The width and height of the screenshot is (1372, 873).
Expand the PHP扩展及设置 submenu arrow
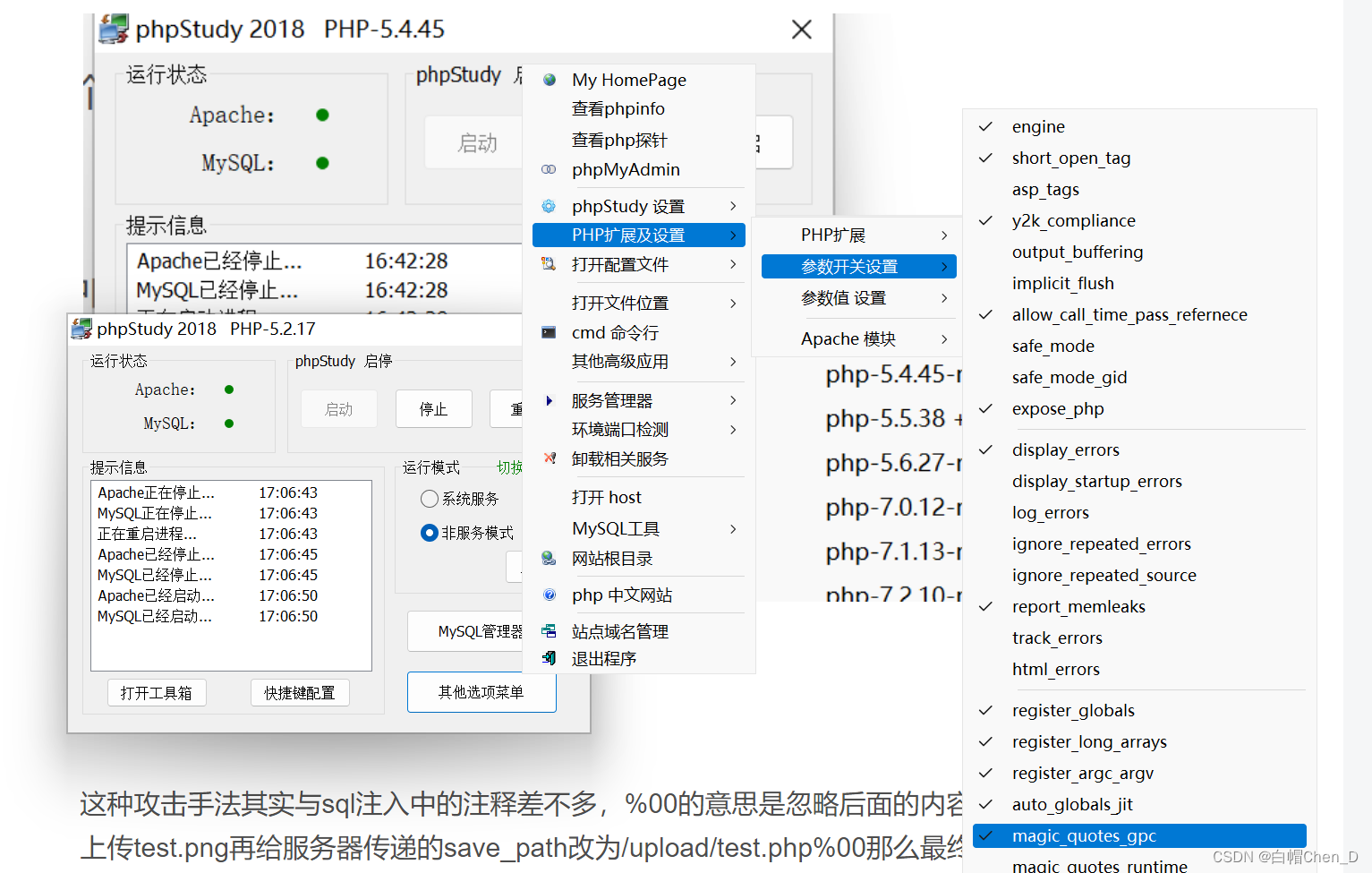[733, 235]
